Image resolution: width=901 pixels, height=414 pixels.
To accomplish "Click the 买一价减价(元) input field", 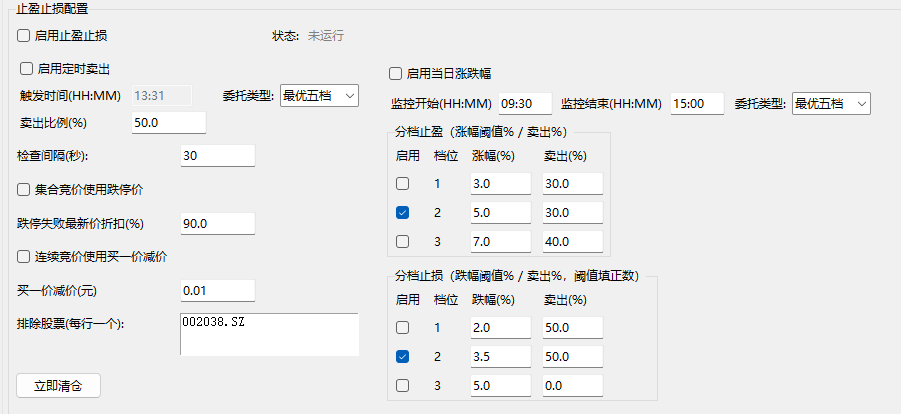I will tap(218, 291).
